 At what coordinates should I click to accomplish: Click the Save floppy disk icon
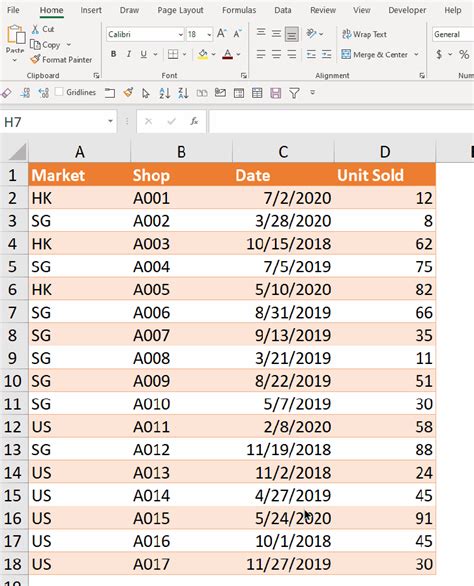276,93
